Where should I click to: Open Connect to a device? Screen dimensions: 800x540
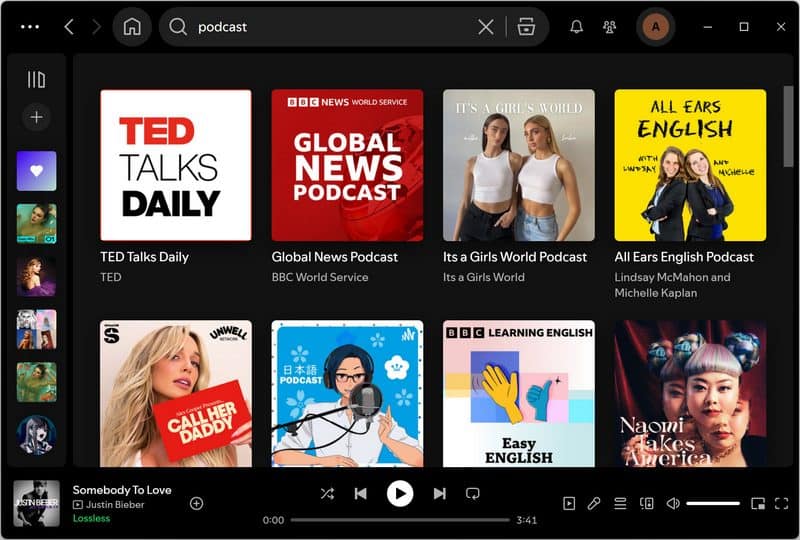(x=646, y=504)
